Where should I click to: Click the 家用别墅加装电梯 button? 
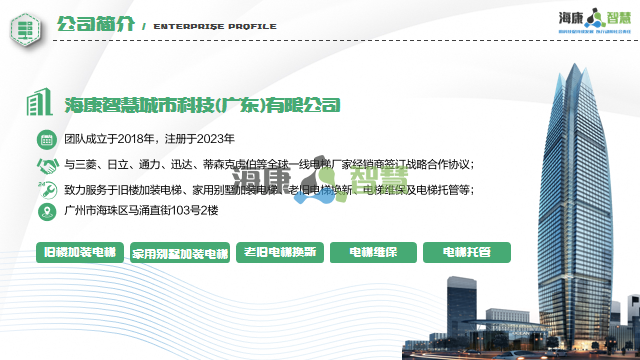(180, 253)
